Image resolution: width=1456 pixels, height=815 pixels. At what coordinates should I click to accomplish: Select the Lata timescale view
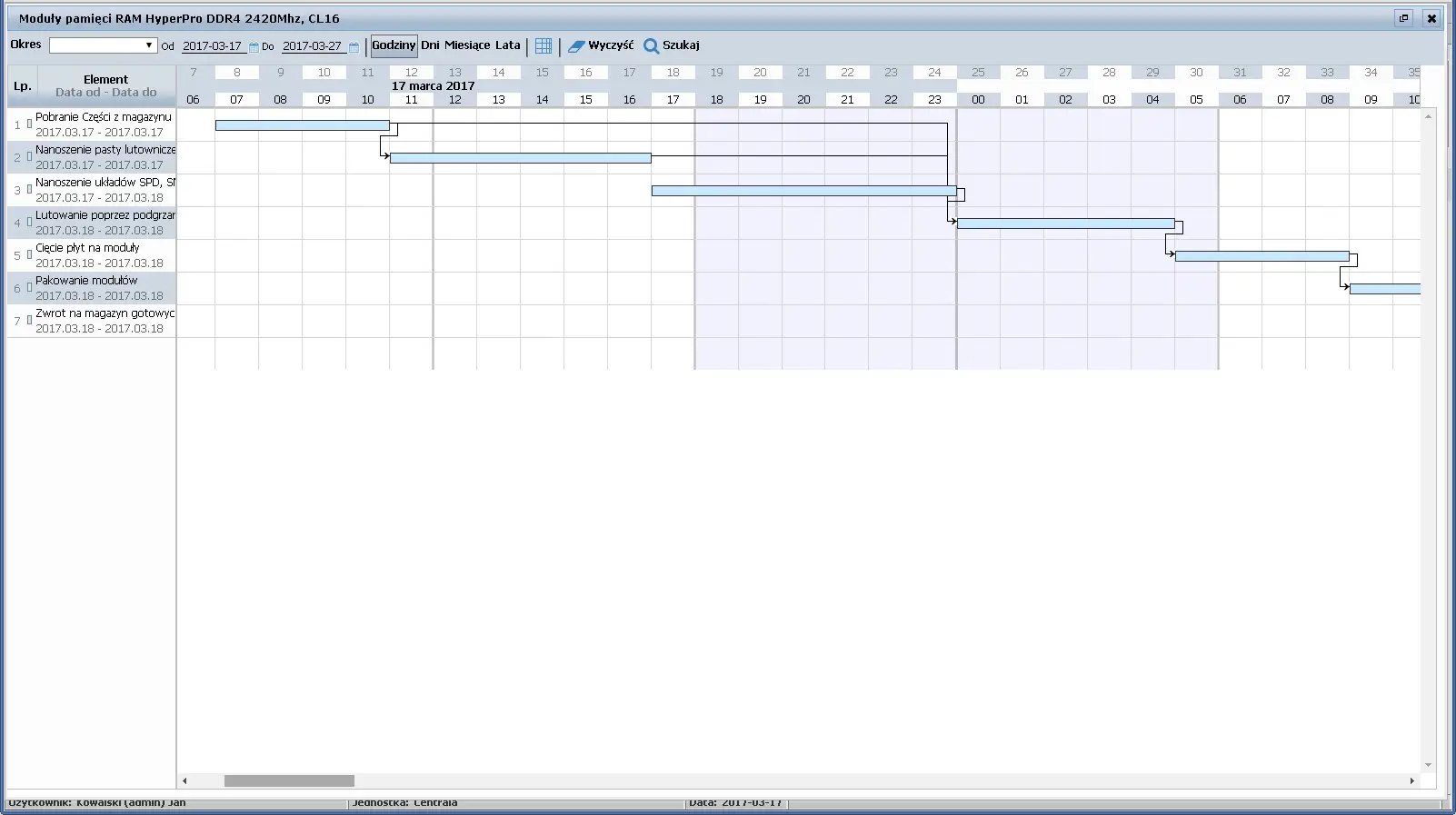pos(507,45)
